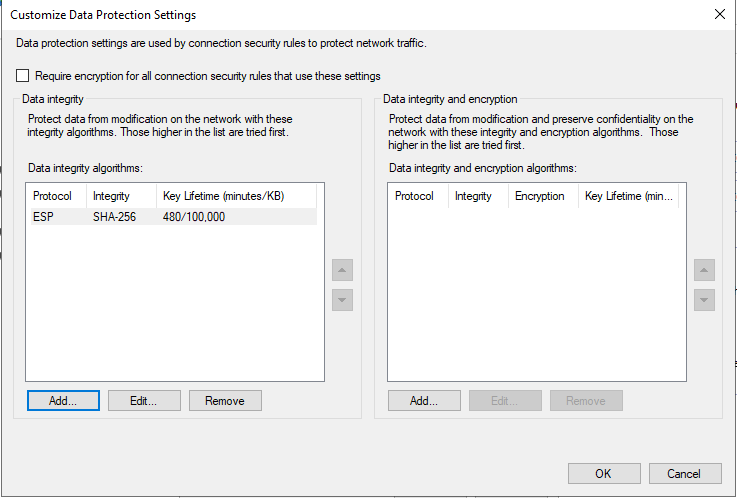
Task: Close the Customize Data Protection Settings dialog
Action: pyautogui.click(x=719, y=14)
